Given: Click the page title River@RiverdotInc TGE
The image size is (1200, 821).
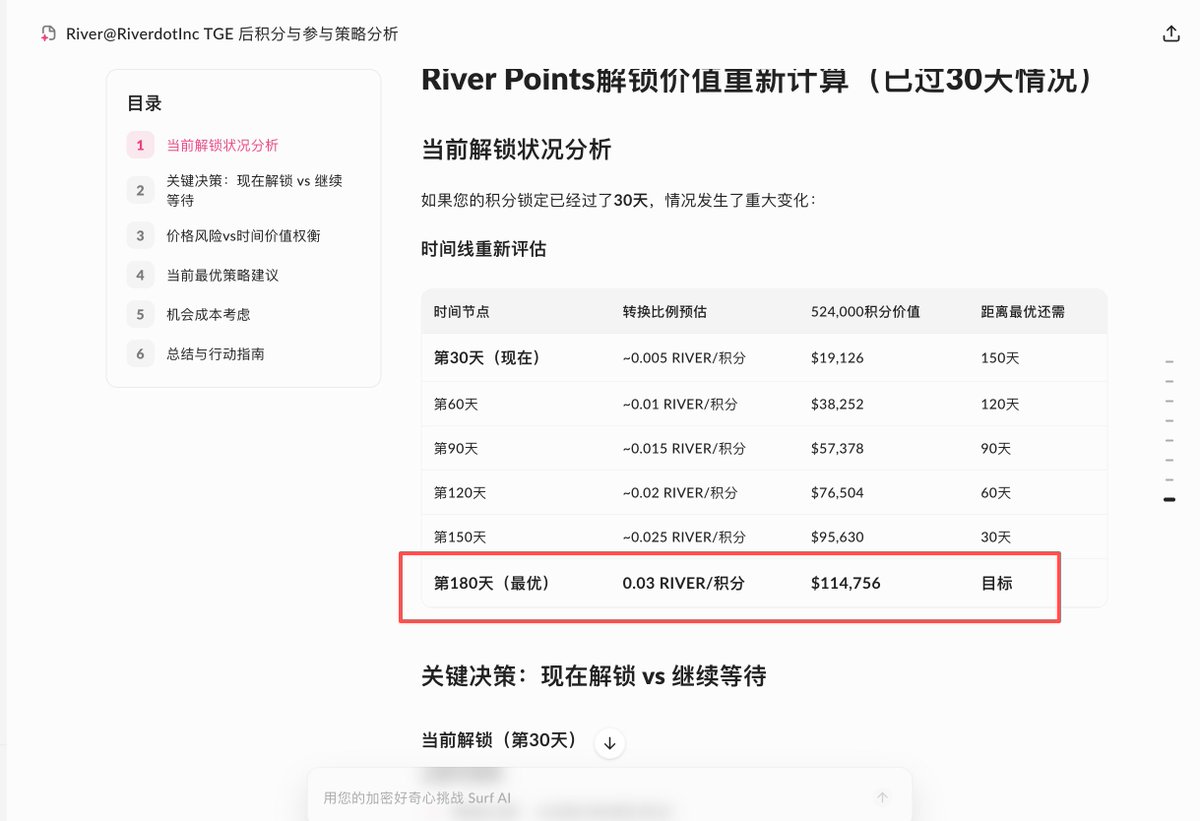Looking at the screenshot, I should tap(232, 34).
